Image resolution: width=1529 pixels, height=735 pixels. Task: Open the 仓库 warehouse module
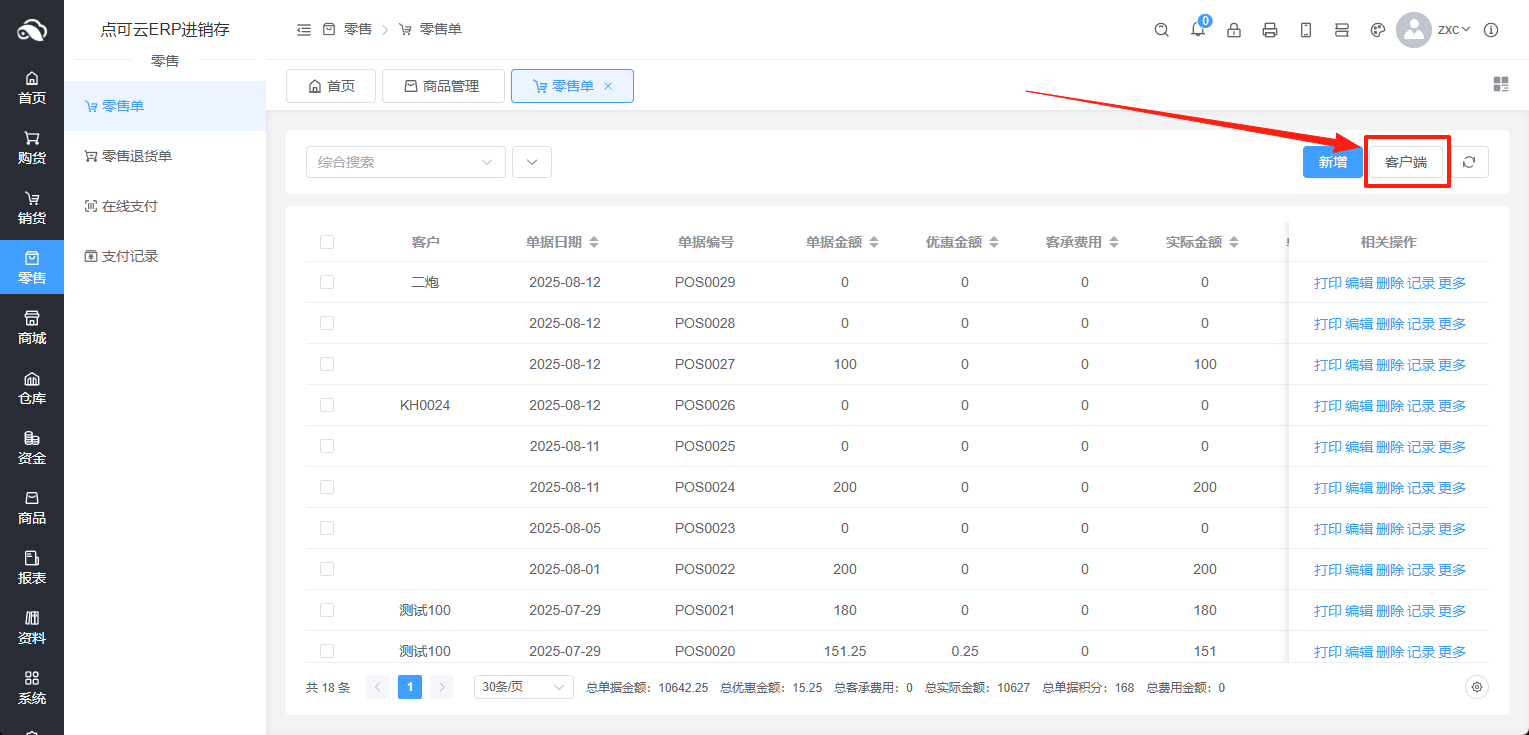click(x=32, y=388)
